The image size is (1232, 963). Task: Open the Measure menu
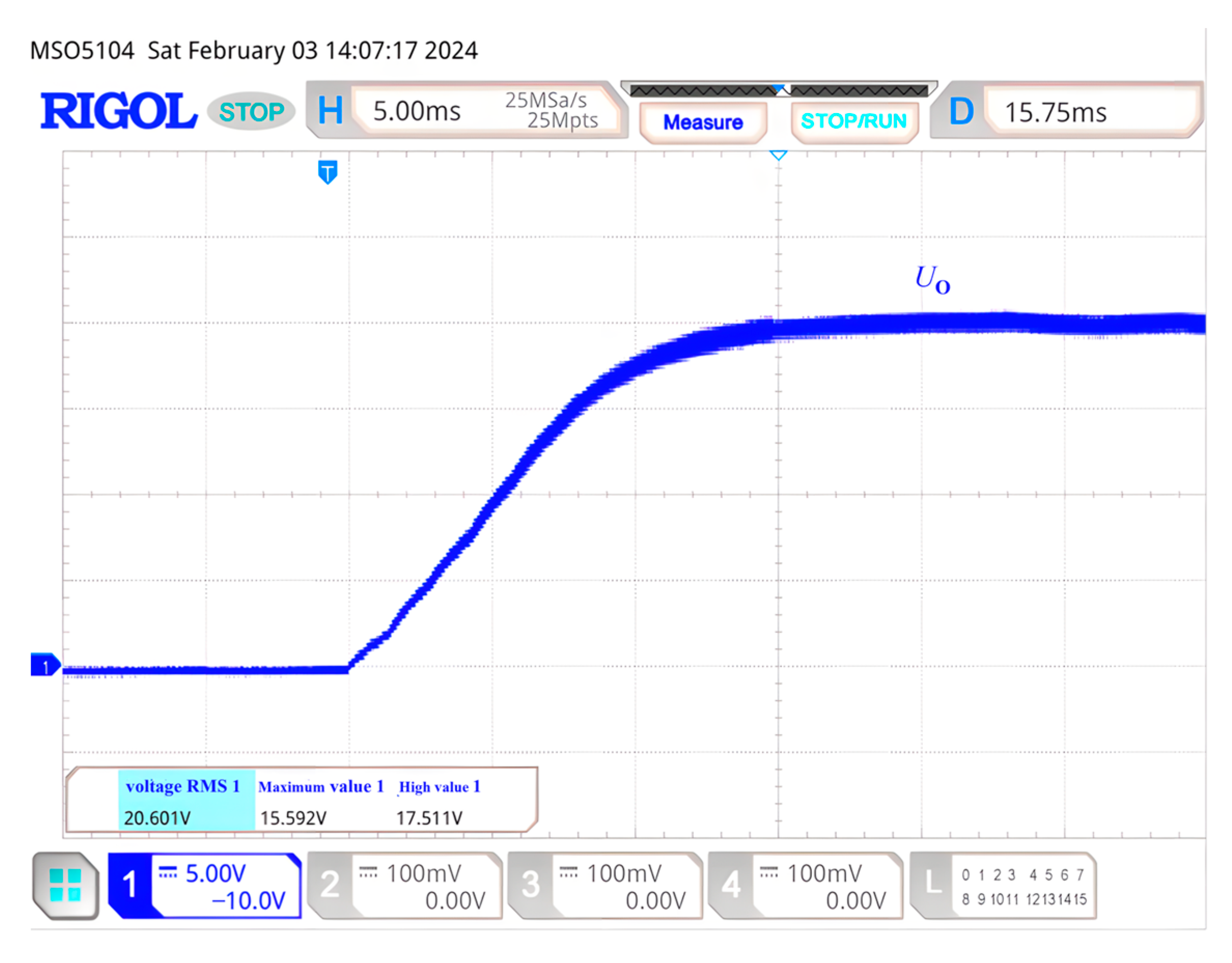703,122
